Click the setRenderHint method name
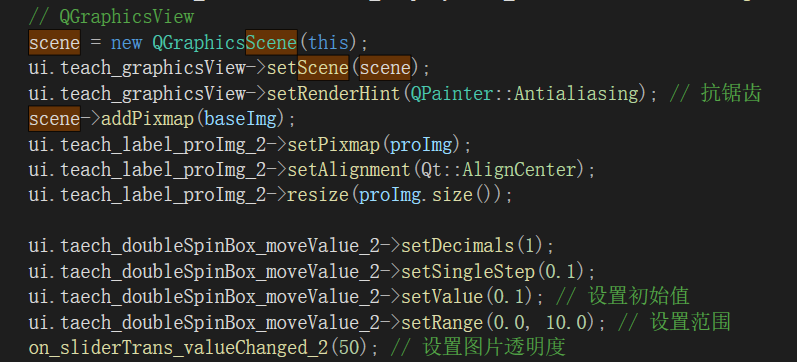Image resolution: width=797 pixels, height=362 pixels. 333,94
